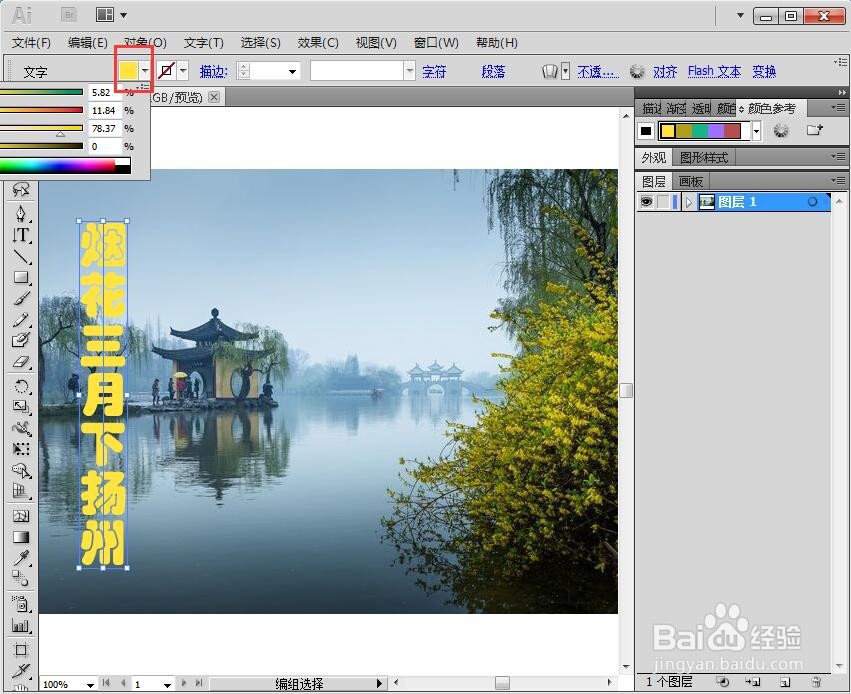
Task: Click Delete Selection trash icon
Action: tap(817, 682)
